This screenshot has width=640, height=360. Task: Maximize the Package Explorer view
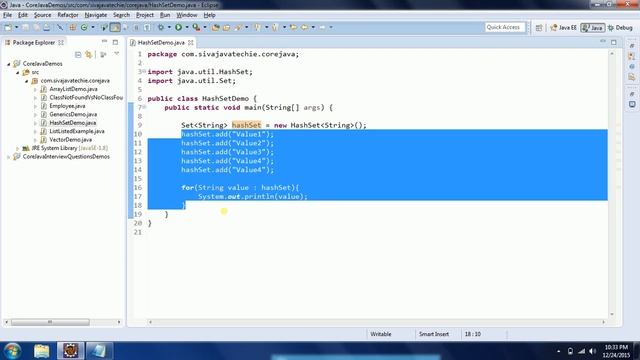(x=116, y=42)
